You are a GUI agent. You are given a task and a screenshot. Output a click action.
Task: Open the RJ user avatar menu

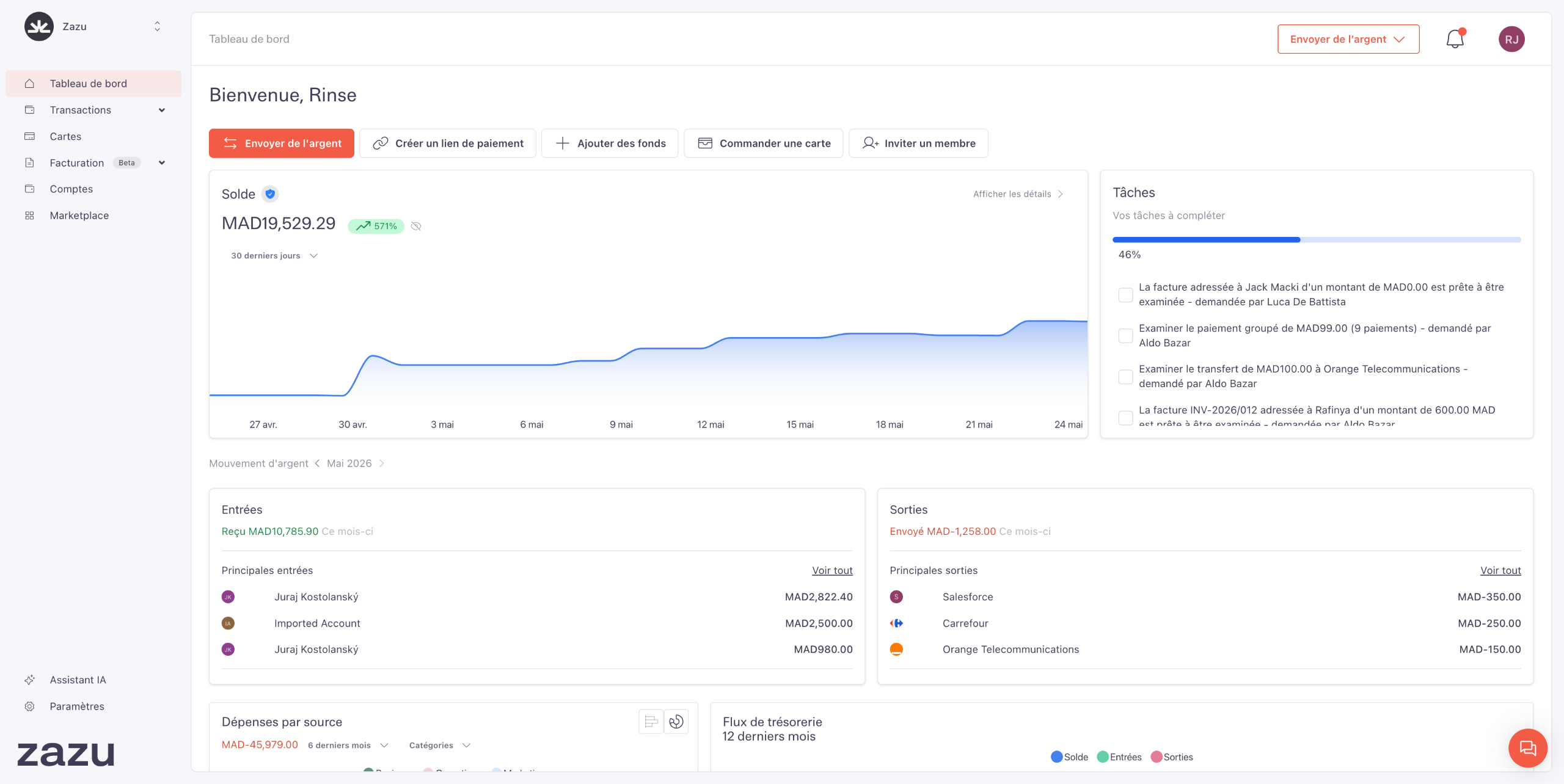(x=1511, y=39)
